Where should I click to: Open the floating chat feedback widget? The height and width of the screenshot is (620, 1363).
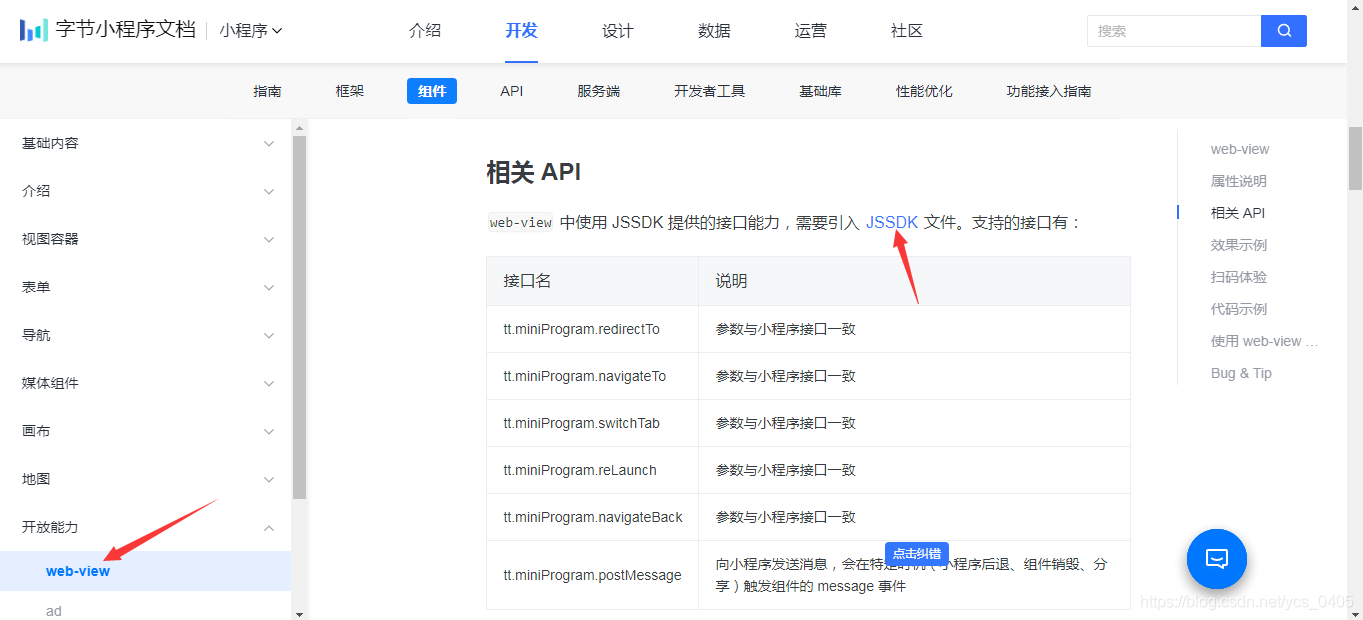(1216, 559)
